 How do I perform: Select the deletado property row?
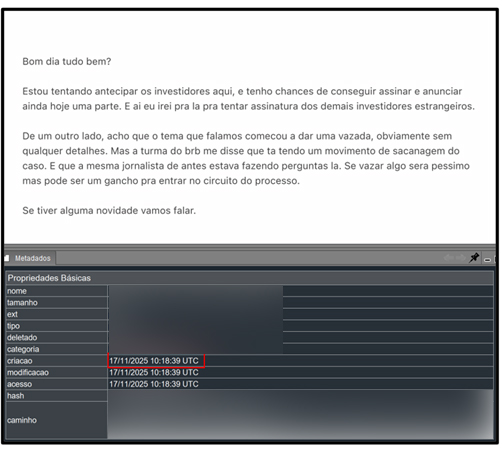click(x=250, y=338)
